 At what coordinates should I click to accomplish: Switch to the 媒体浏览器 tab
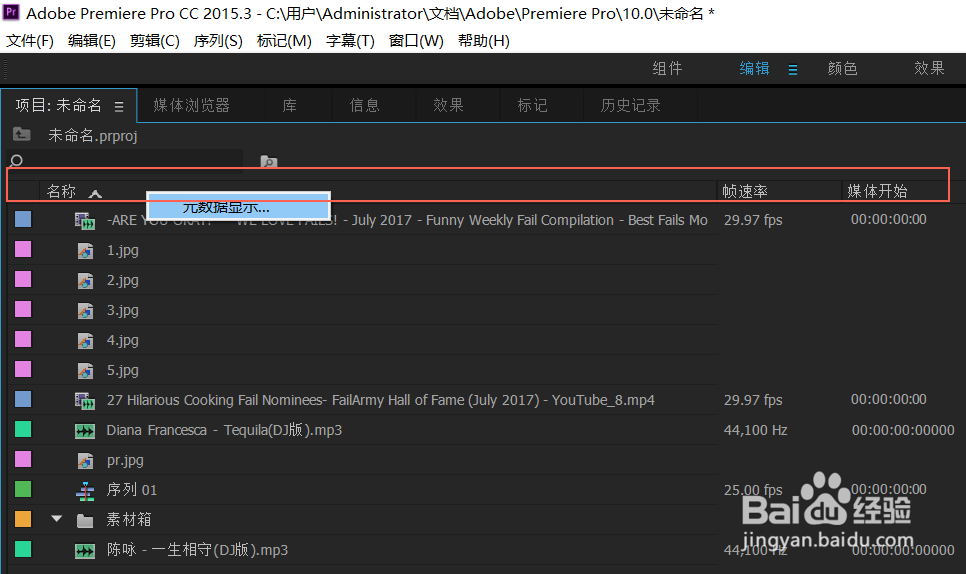(192, 105)
